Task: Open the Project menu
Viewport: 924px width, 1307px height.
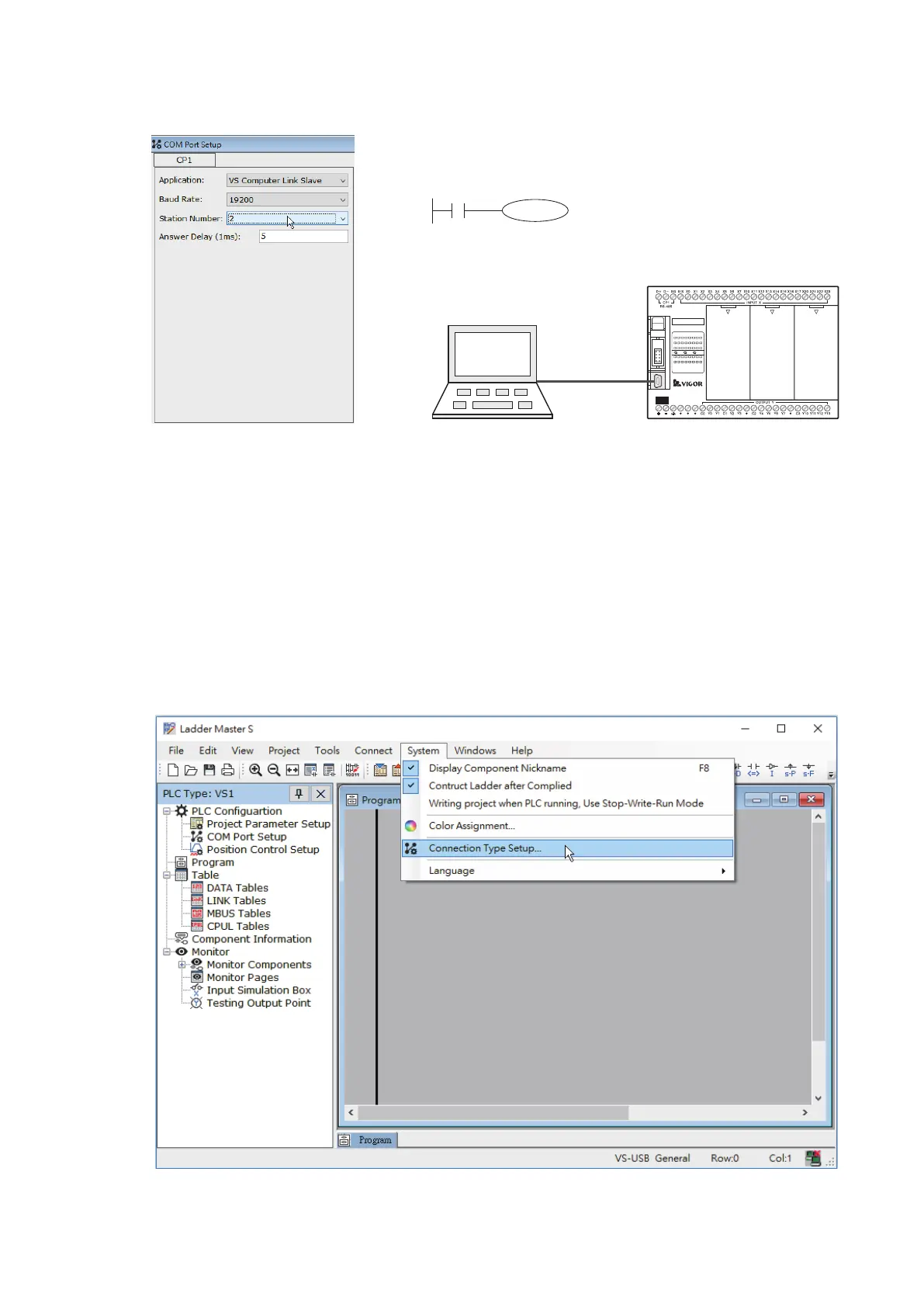Action: (x=284, y=751)
